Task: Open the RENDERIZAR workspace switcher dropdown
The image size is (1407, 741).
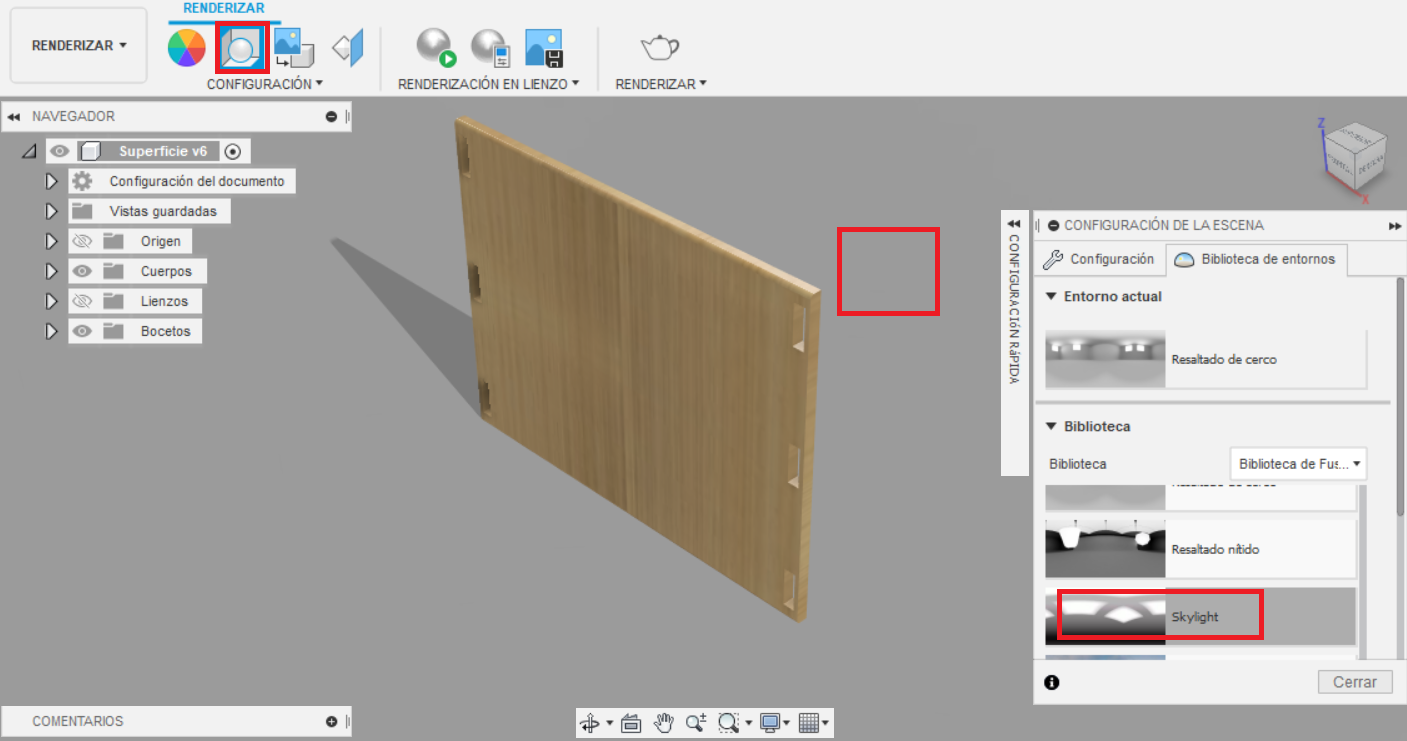Action: pos(79,45)
